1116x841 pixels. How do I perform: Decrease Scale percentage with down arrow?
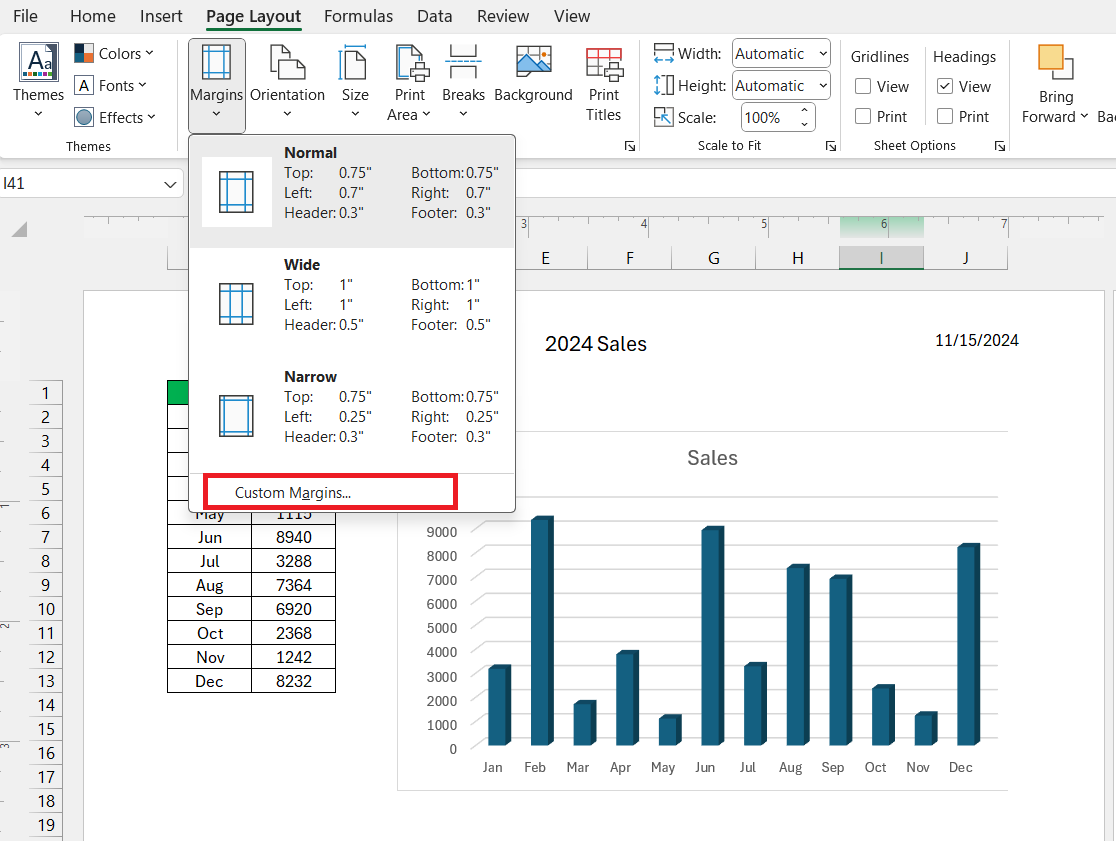tap(804, 125)
